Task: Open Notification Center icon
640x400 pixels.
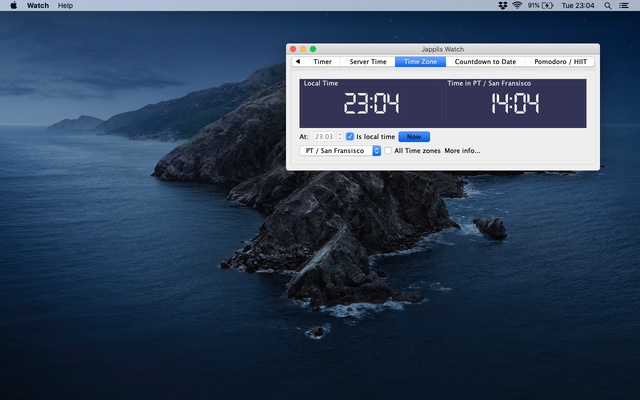Action: coord(624,5)
